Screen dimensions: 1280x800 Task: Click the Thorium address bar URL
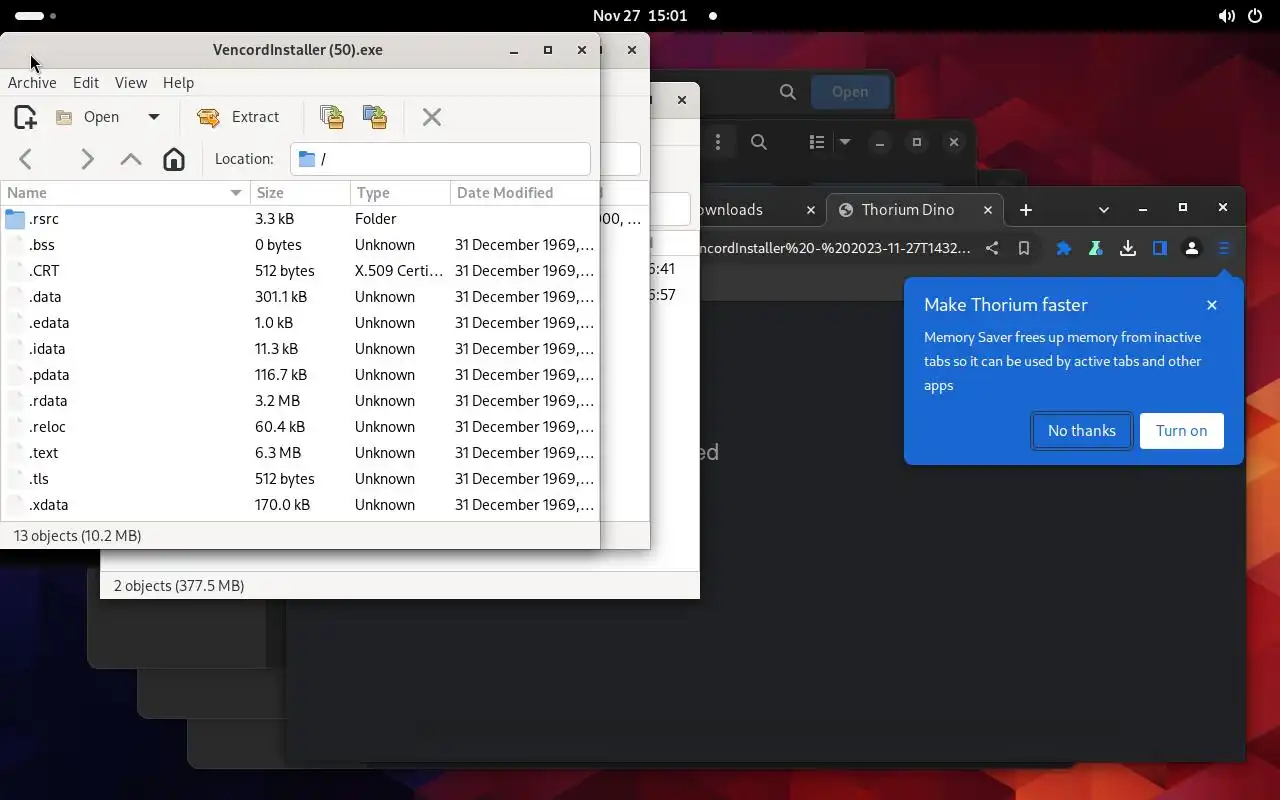pyautogui.click(x=836, y=249)
